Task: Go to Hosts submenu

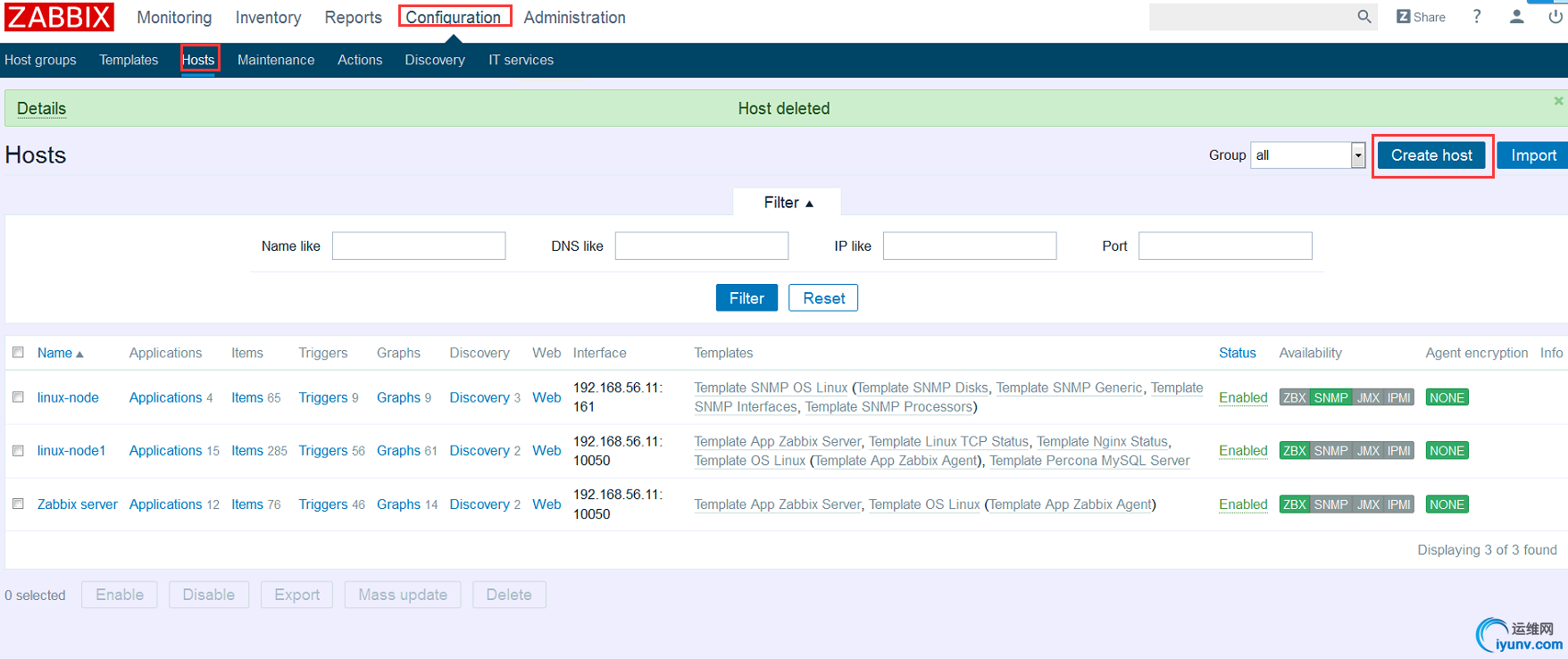Action: (198, 60)
